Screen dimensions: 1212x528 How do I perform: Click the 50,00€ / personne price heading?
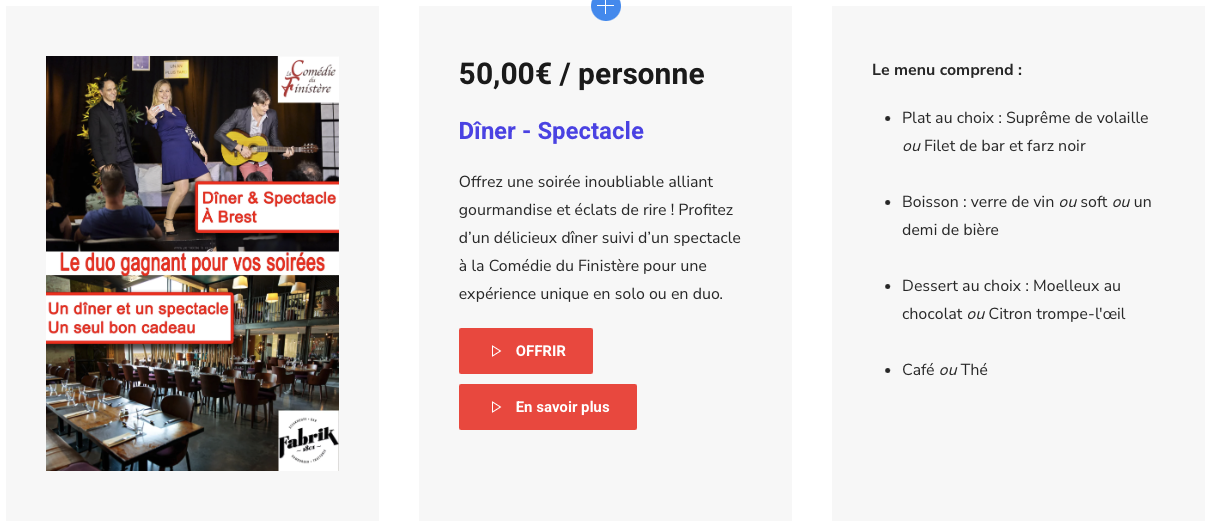pos(581,74)
